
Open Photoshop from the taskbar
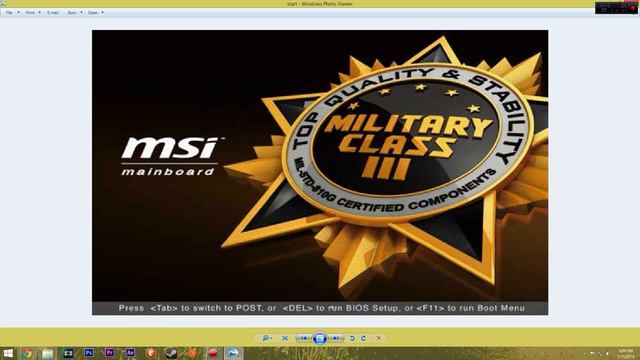tap(89, 353)
